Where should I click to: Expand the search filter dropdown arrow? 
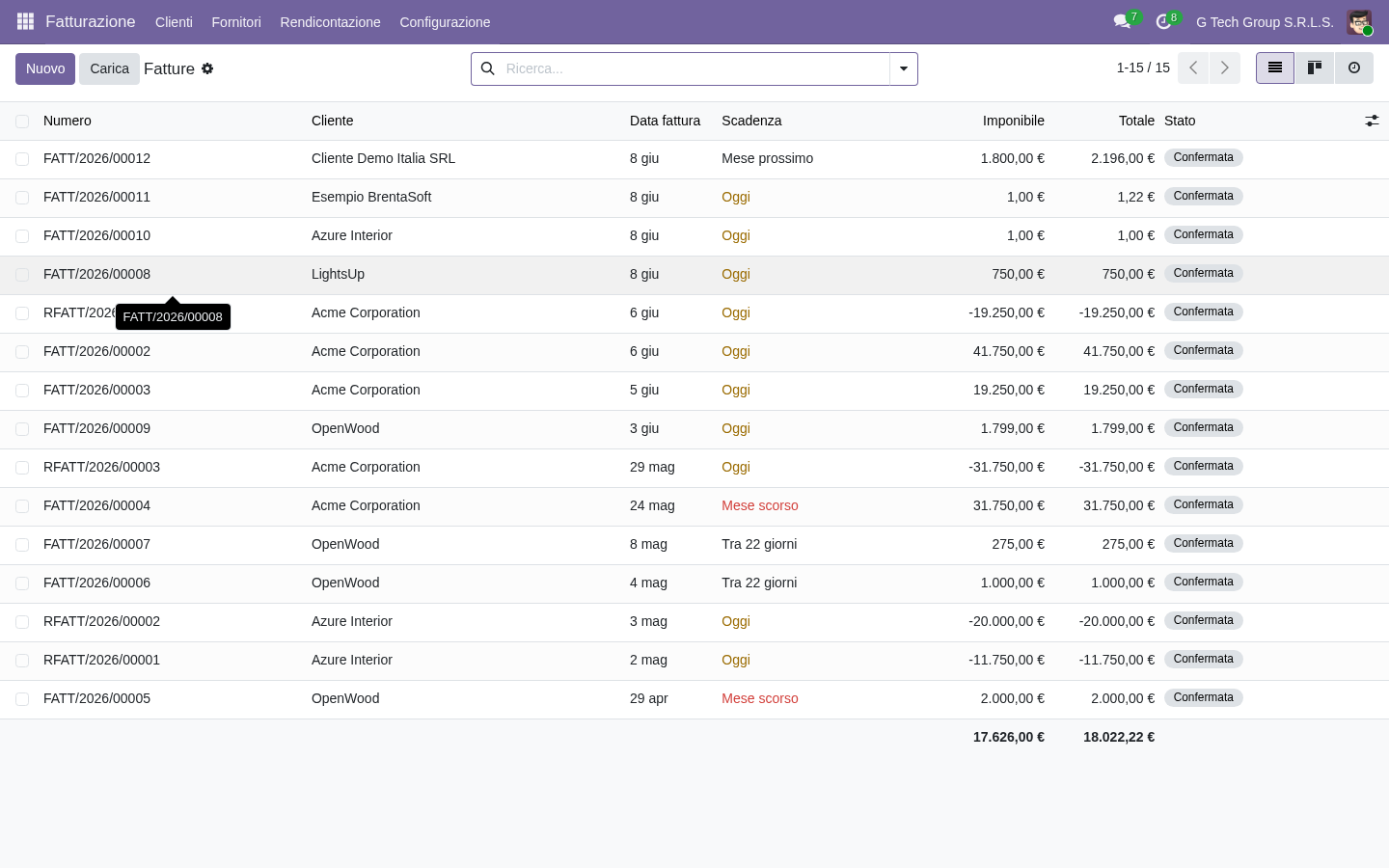[904, 68]
